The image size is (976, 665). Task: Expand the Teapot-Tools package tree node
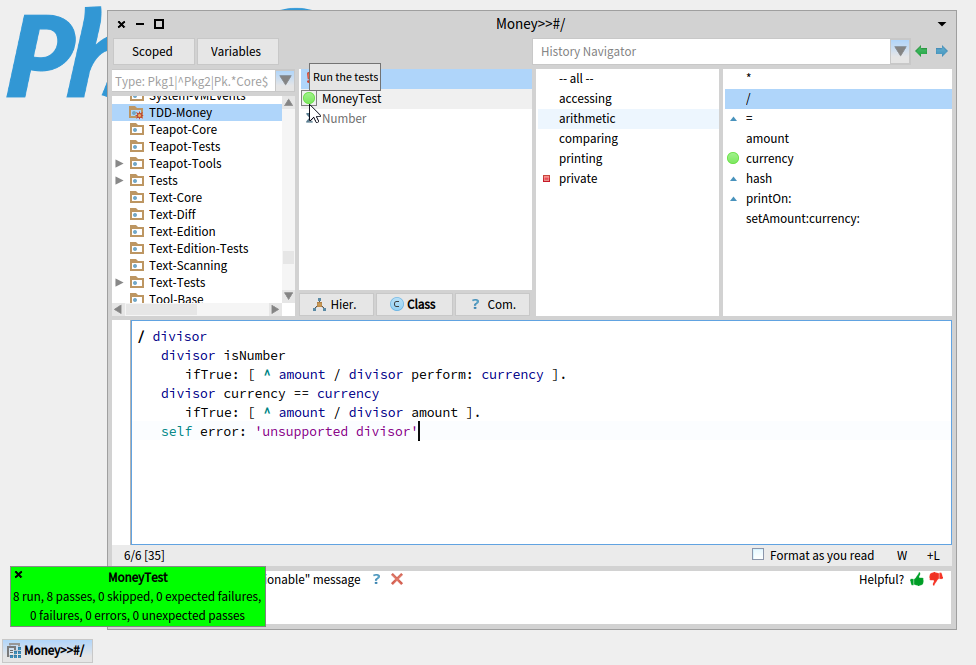point(120,164)
